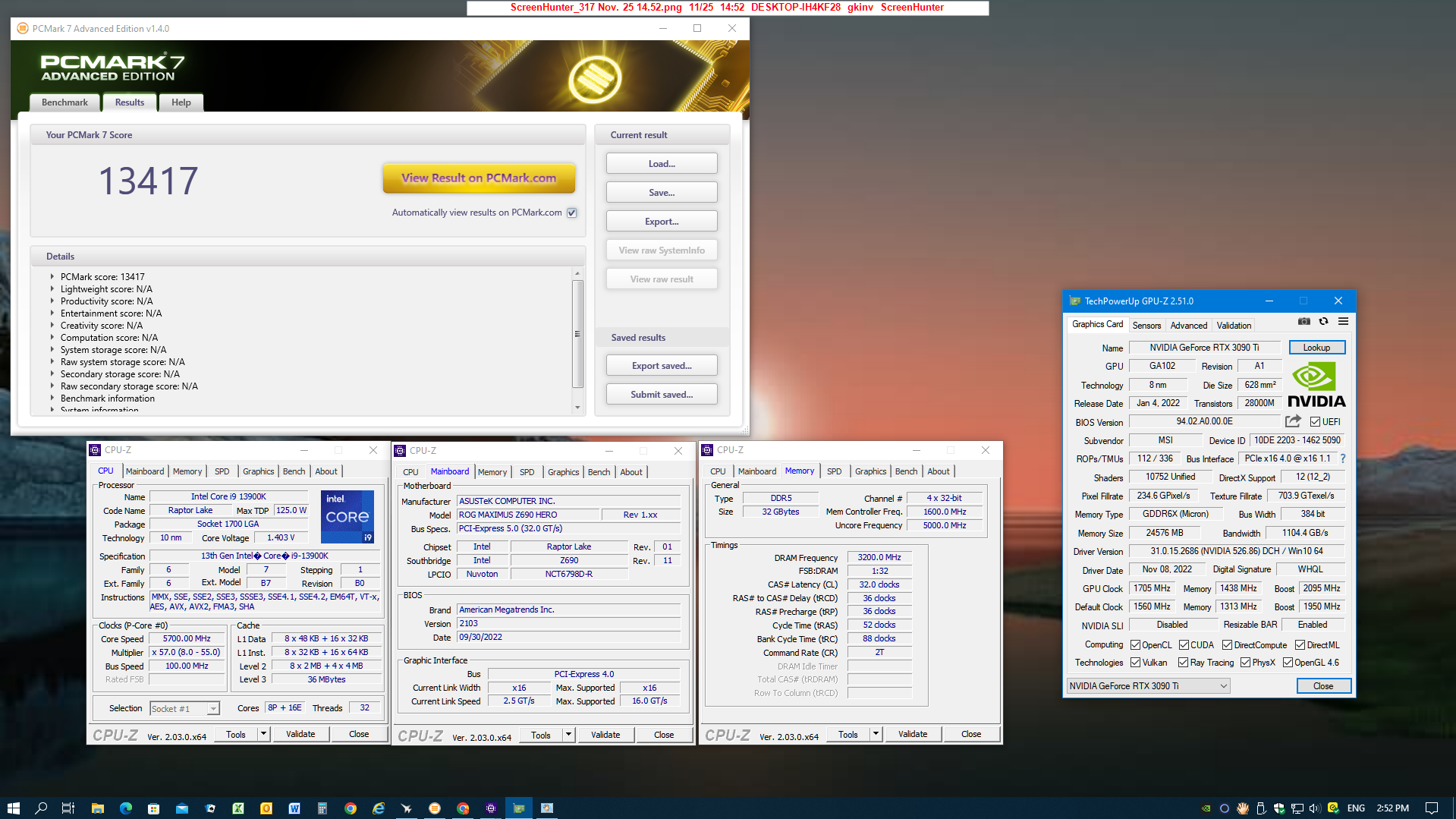Click the Submit saved... button
Viewport: 1456px width, 819px height.
point(662,394)
